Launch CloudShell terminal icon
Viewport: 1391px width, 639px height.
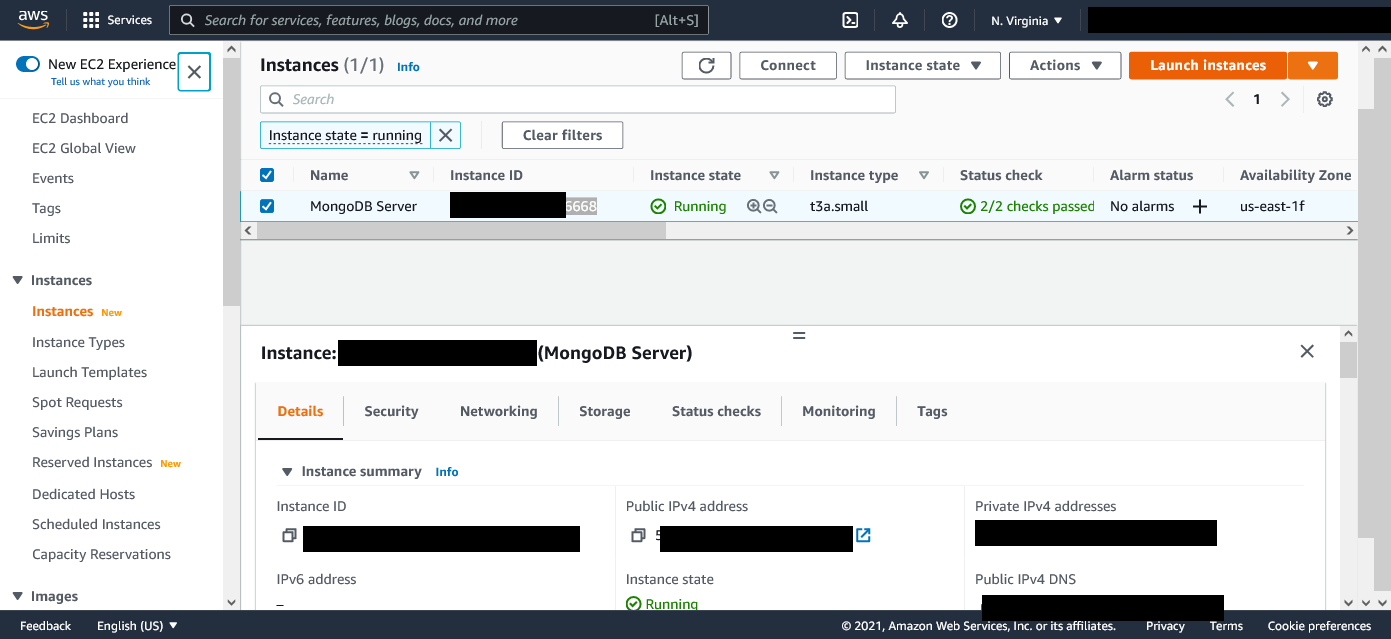pos(850,20)
